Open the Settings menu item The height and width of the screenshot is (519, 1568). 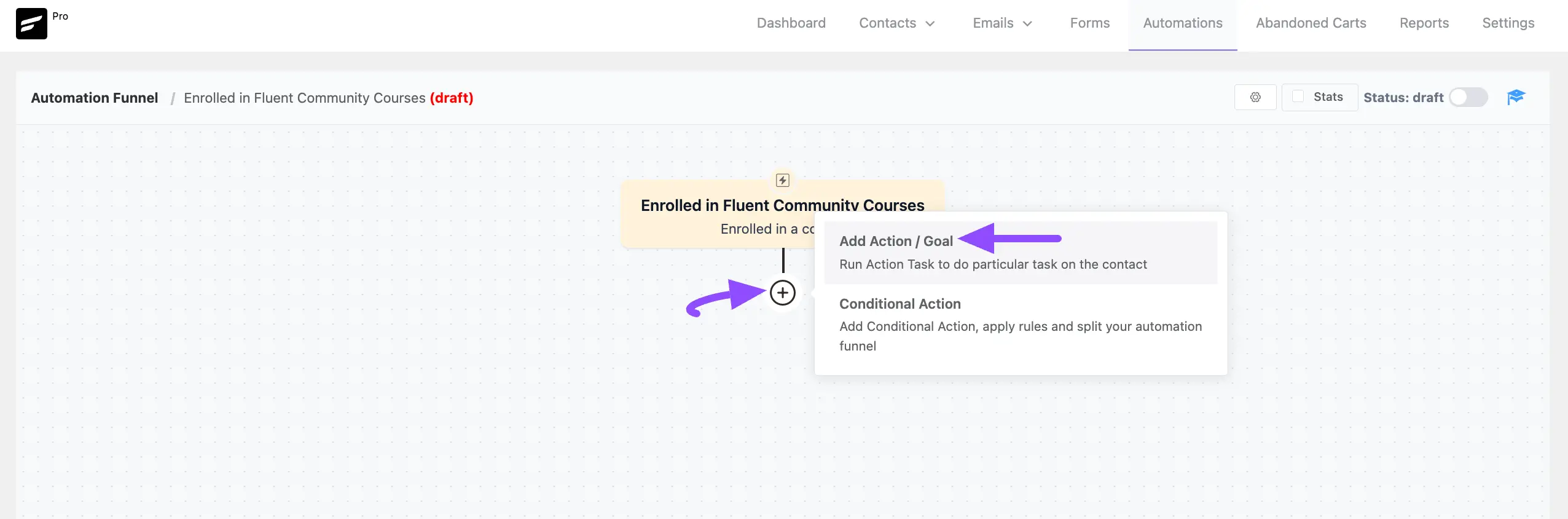(1508, 23)
